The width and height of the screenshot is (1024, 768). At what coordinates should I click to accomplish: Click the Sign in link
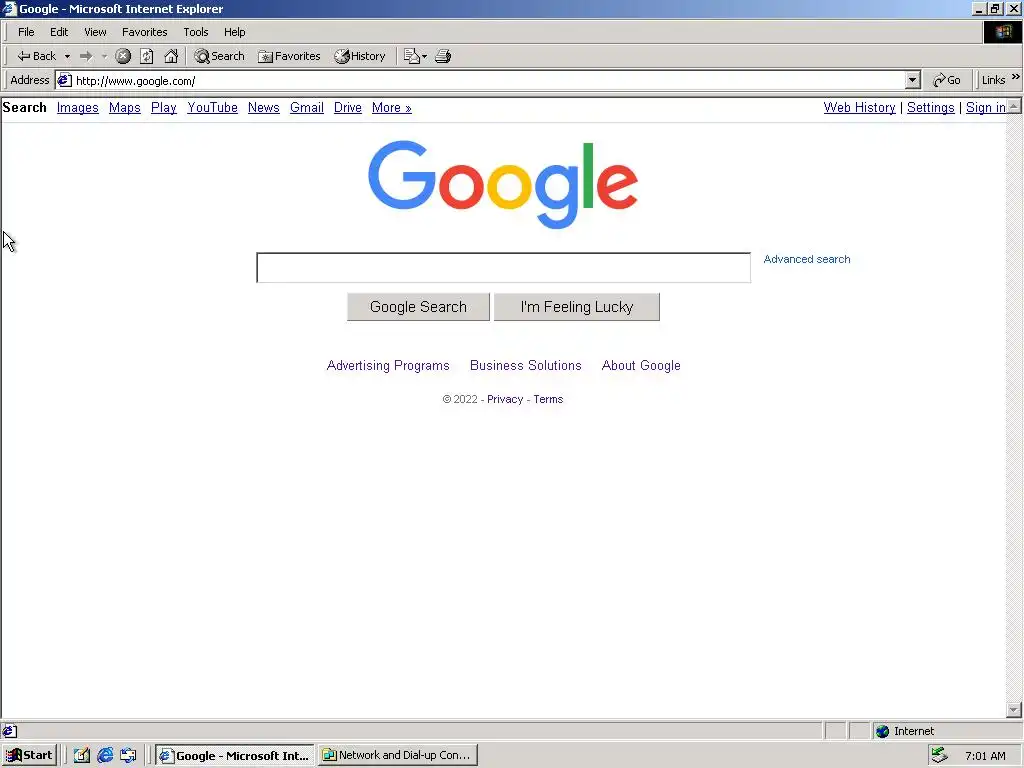click(985, 108)
